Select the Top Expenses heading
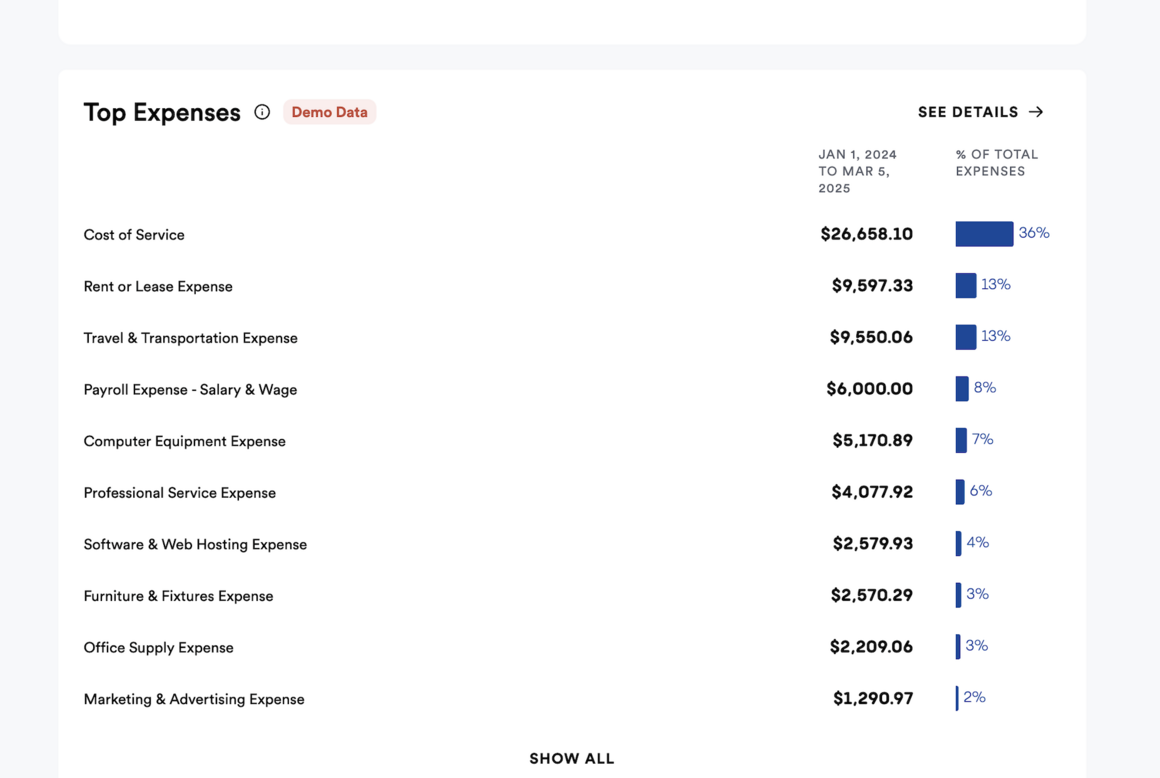Viewport: 1160px width, 778px height. 162,112
